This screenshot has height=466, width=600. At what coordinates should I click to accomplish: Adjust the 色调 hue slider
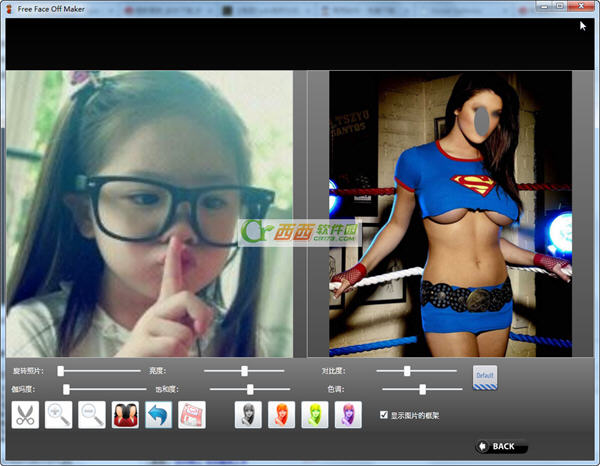pyautogui.click(x=422, y=389)
